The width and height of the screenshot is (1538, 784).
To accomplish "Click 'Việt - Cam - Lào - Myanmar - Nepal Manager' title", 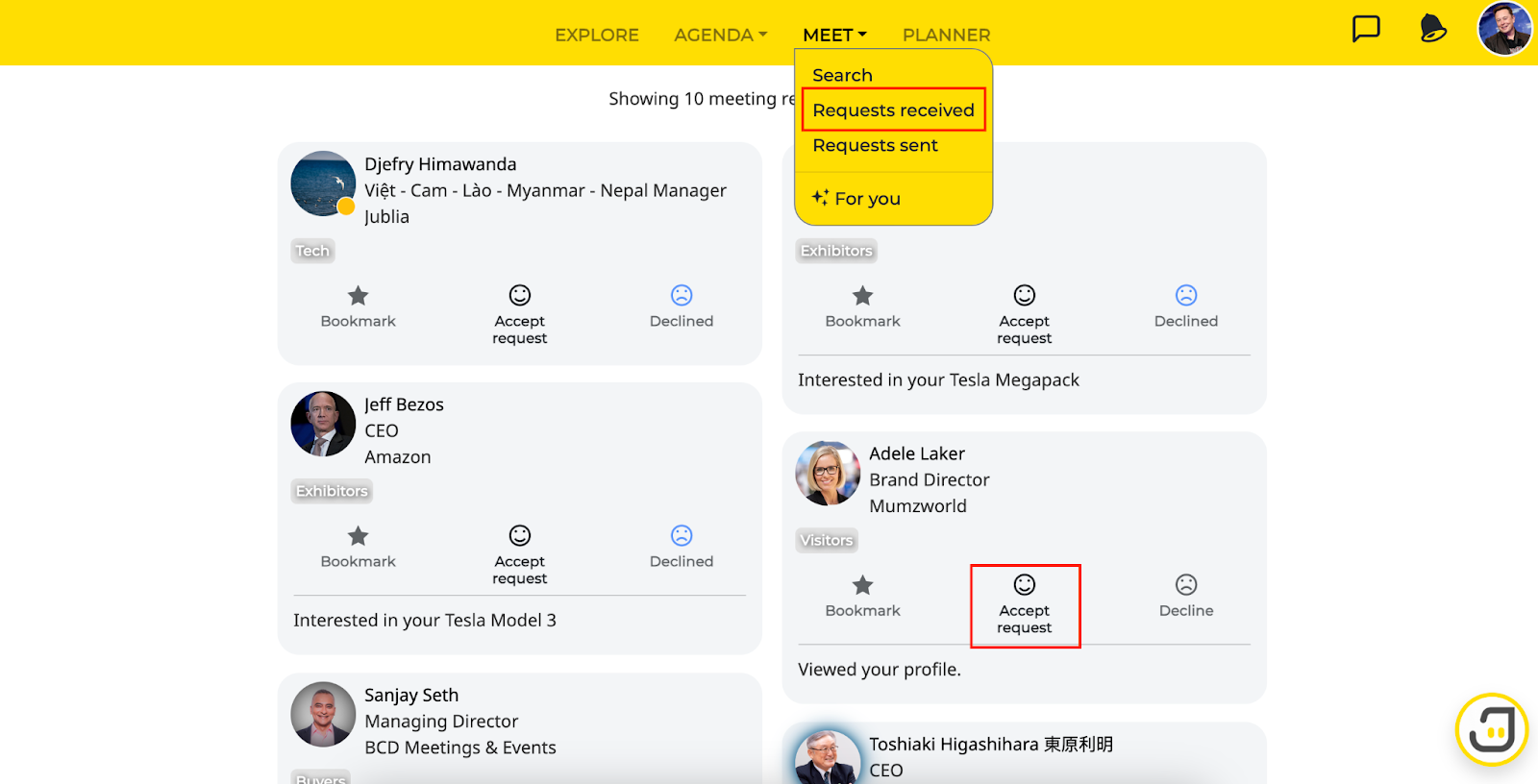I will (545, 190).
